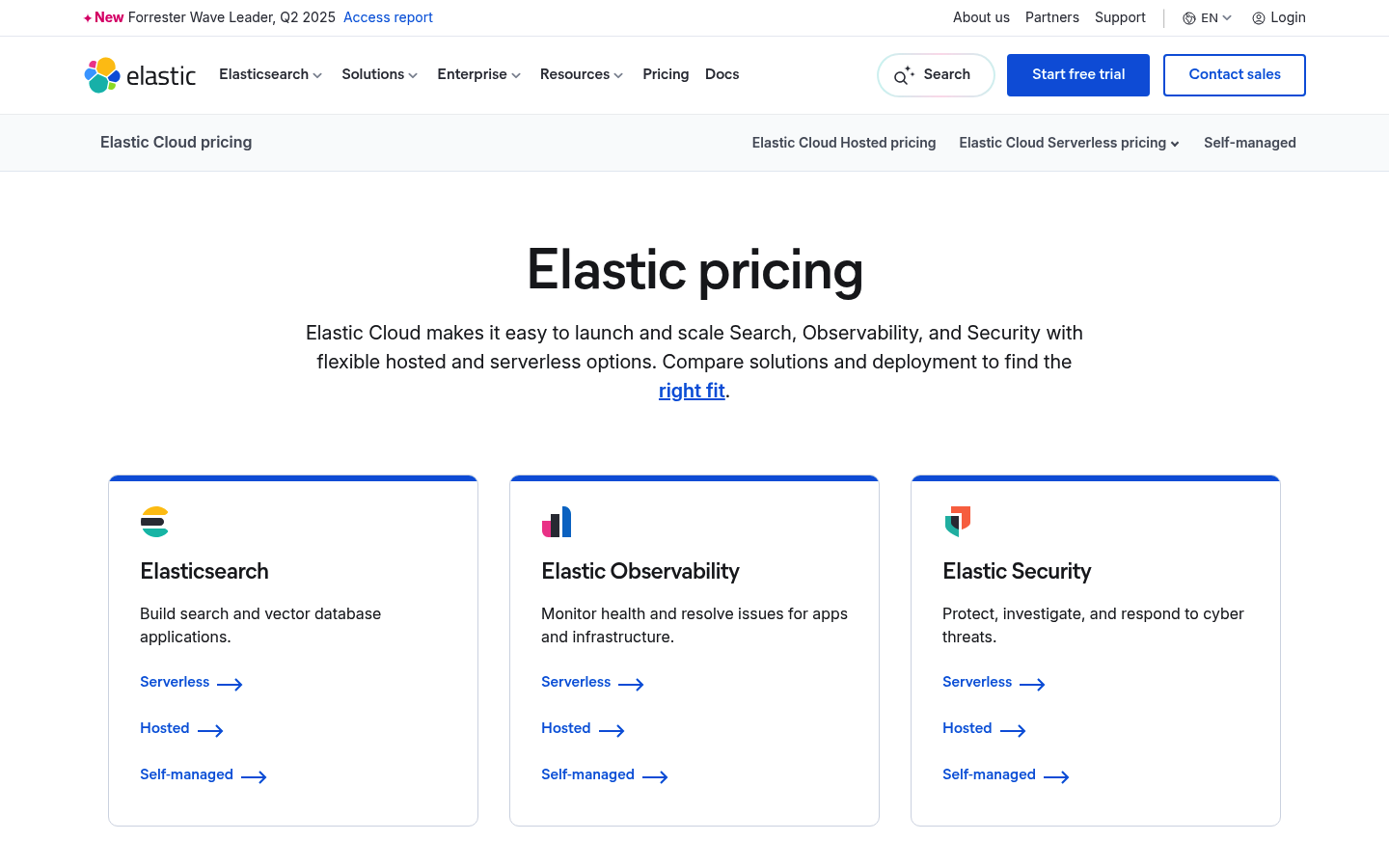The image size is (1389, 868).
Task: Expand the Enterprise nav menu
Action: [x=478, y=74]
